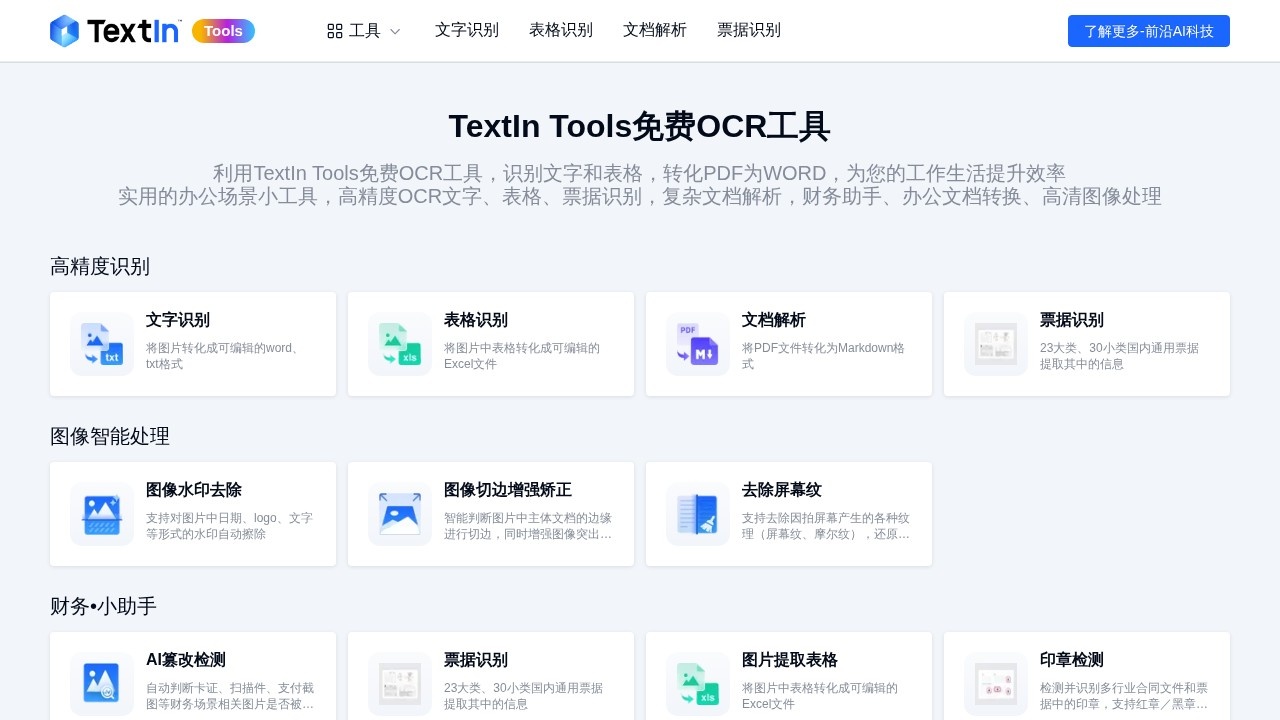The height and width of the screenshot is (720, 1280).
Task: Click description 支持去除因拍屏幕产生的各种纹理
Action: point(826,526)
